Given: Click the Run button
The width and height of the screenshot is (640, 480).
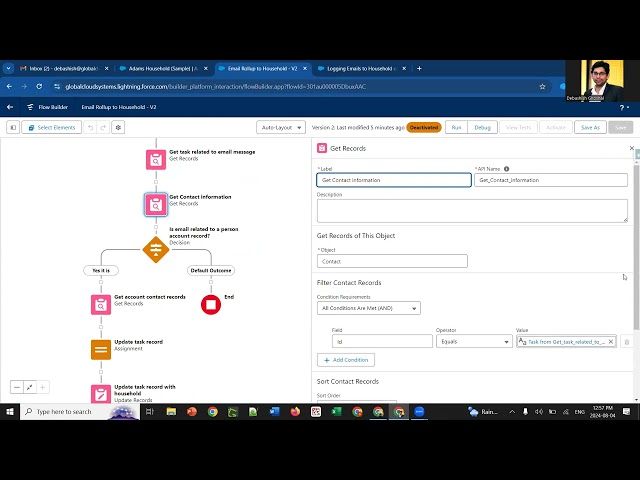Looking at the screenshot, I should pos(456,127).
